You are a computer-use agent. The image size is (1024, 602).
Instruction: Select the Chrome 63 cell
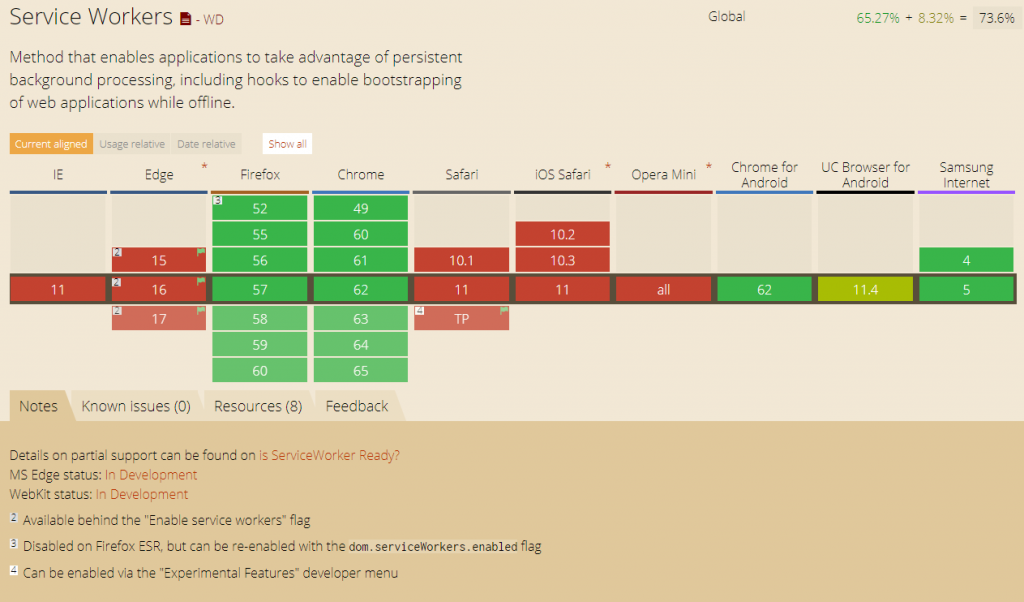(x=360, y=319)
